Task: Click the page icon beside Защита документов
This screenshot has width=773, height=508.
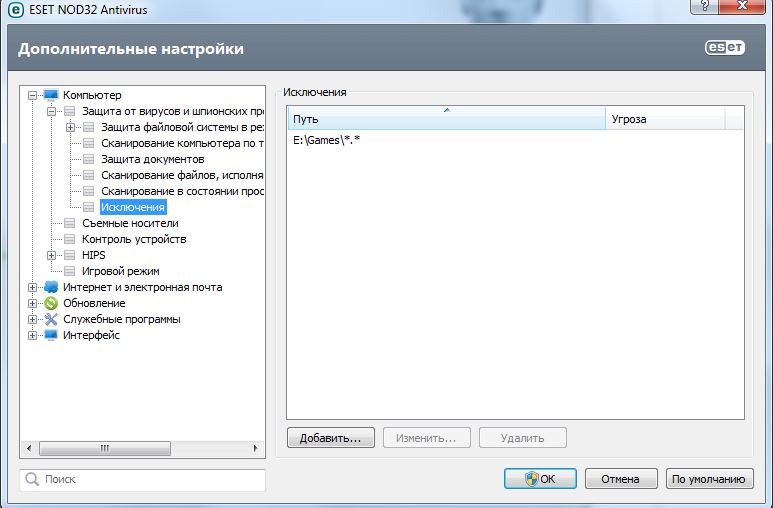Action: point(89,159)
